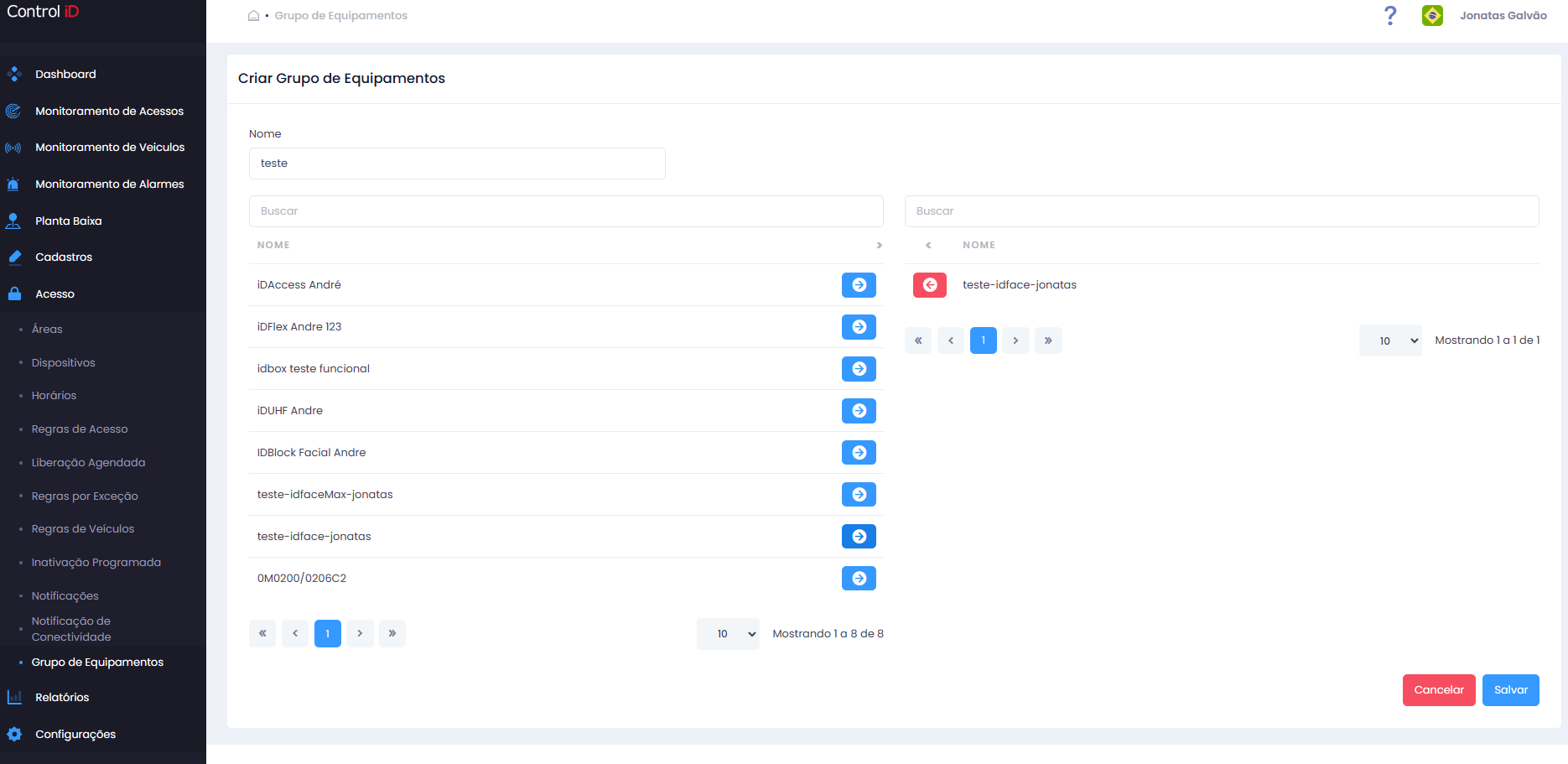The image size is (1568, 764).
Task: Click the help question mark icon
Action: click(x=1390, y=15)
